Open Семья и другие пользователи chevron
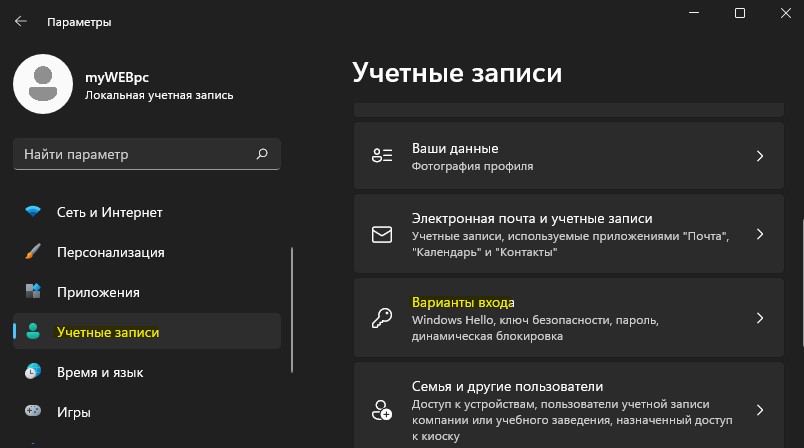Screen dimensions: 804x448 click(x=760, y=410)
